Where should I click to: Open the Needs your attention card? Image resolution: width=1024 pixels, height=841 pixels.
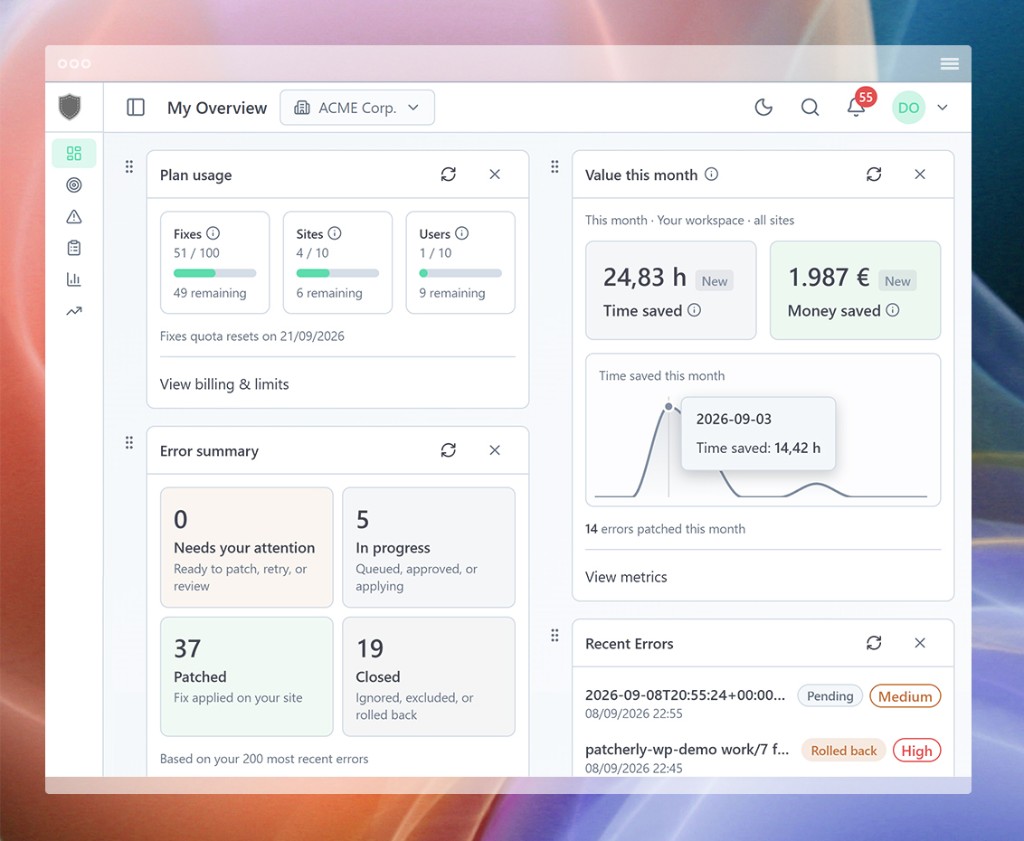pyautogui.click(x=247, y=547)
